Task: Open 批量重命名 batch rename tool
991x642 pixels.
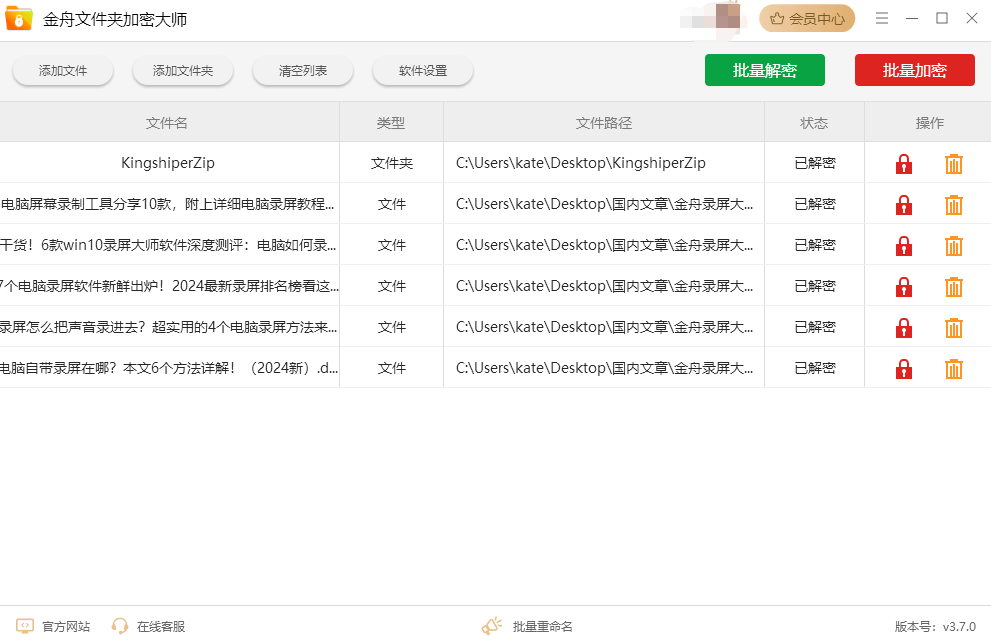Action: pyautogui.click(x=527, y=626)
